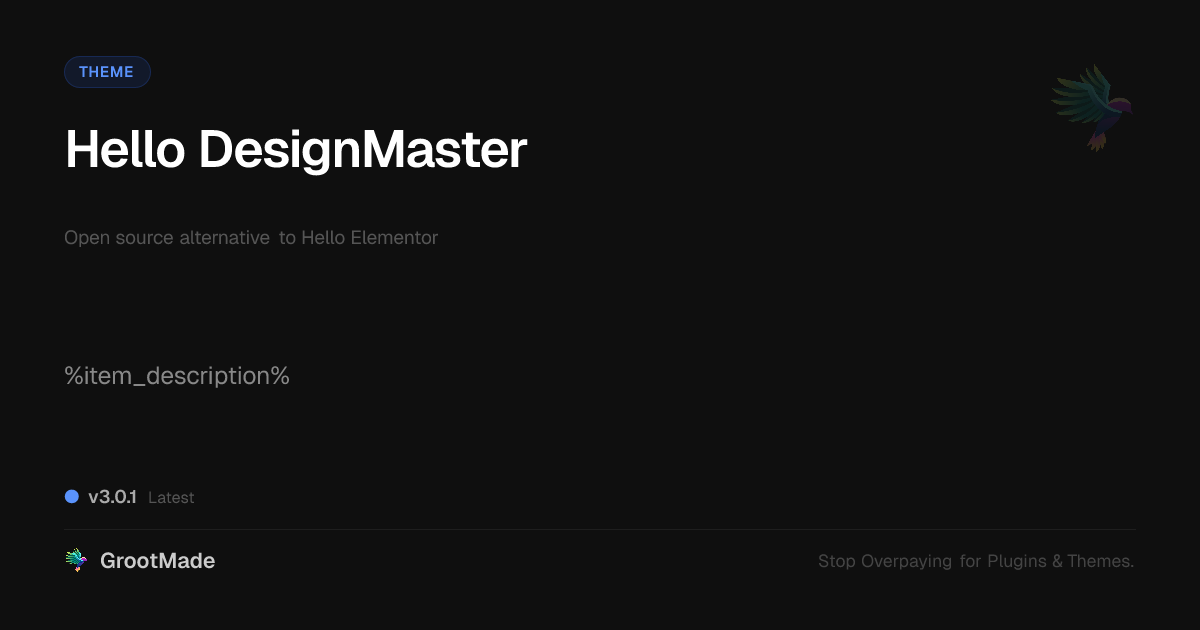Image resolution: width=1200 pixels, height=630 pixels.
Task: Open the Hello DesignMaster title
Action: [296, 151]
